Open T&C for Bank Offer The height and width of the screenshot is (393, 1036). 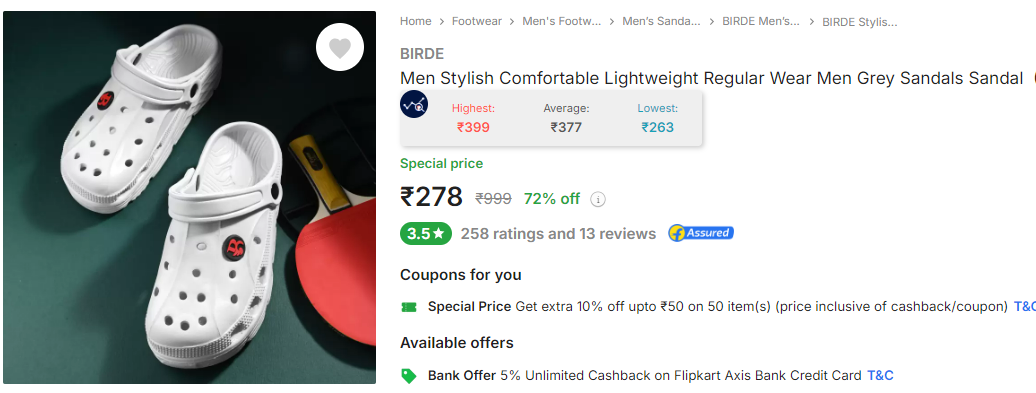(880, 376)
